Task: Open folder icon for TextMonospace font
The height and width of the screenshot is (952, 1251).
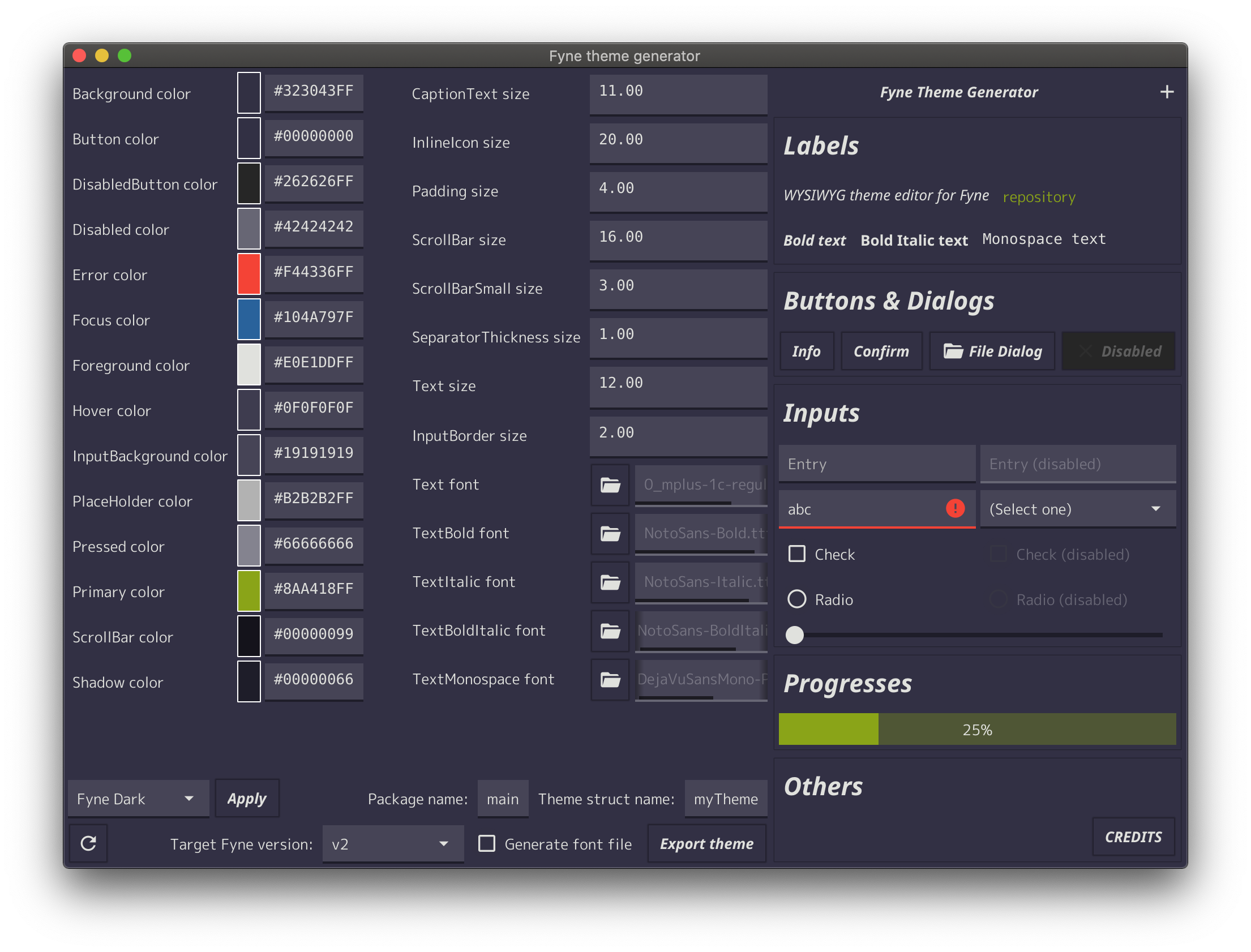Action: point(610,680)
